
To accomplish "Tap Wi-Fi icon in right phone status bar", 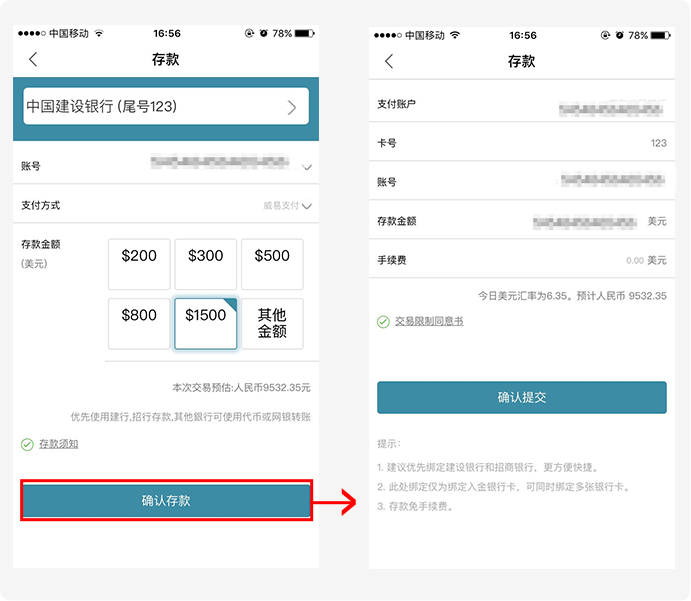I will point(456,35).
